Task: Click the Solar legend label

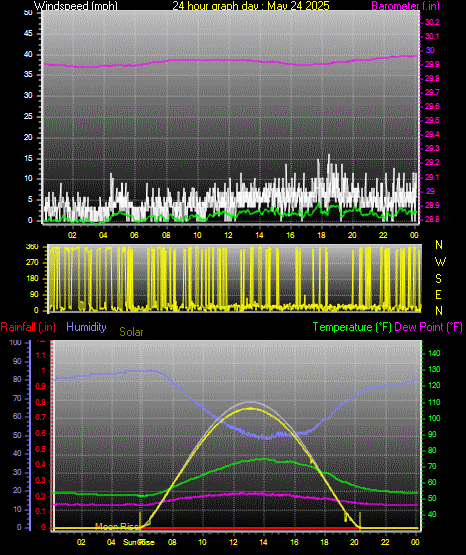Action: pyautogui.click(x=131, y=332)
